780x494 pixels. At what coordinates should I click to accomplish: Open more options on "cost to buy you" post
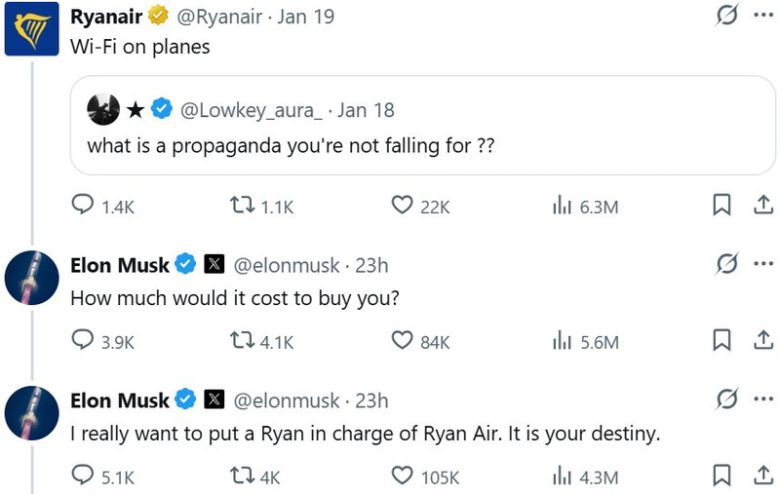click(764, 264)
